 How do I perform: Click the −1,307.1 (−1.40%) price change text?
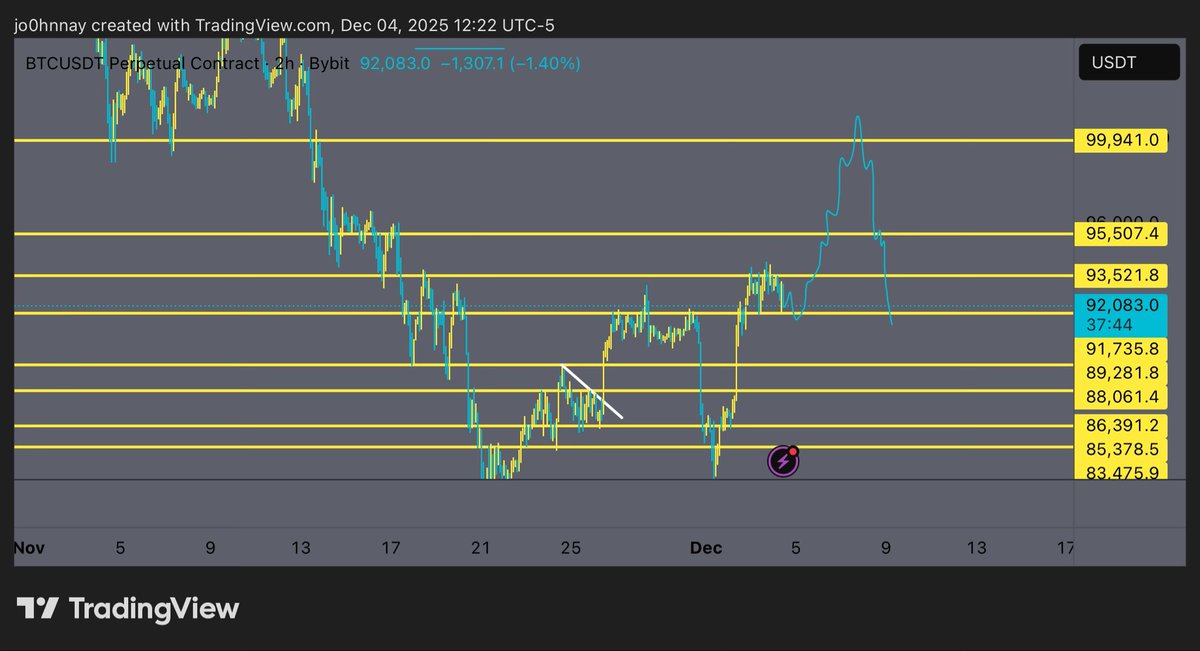[511, 63]
